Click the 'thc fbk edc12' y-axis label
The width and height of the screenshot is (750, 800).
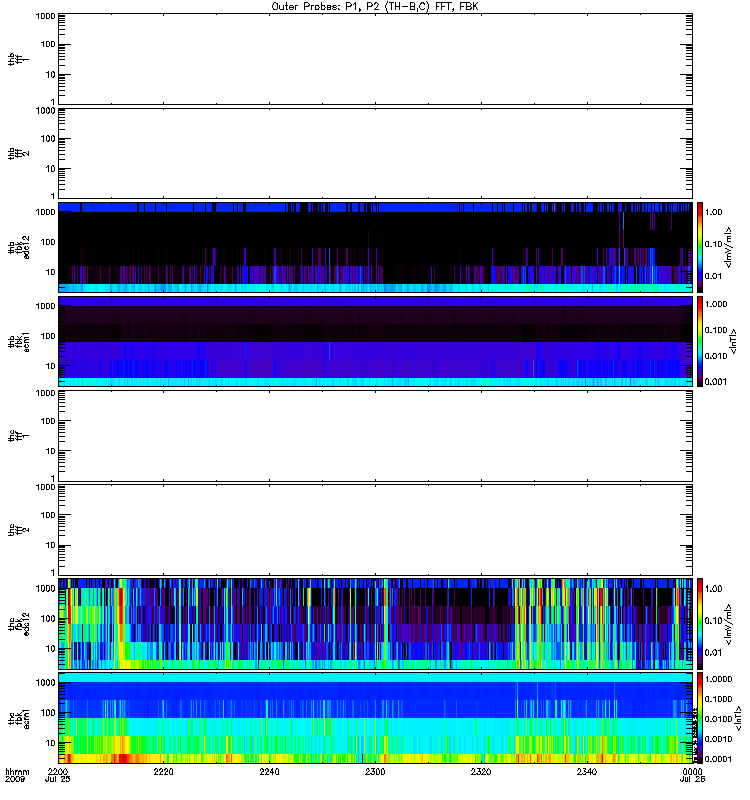pyautogui.click(x=19, y=624)
